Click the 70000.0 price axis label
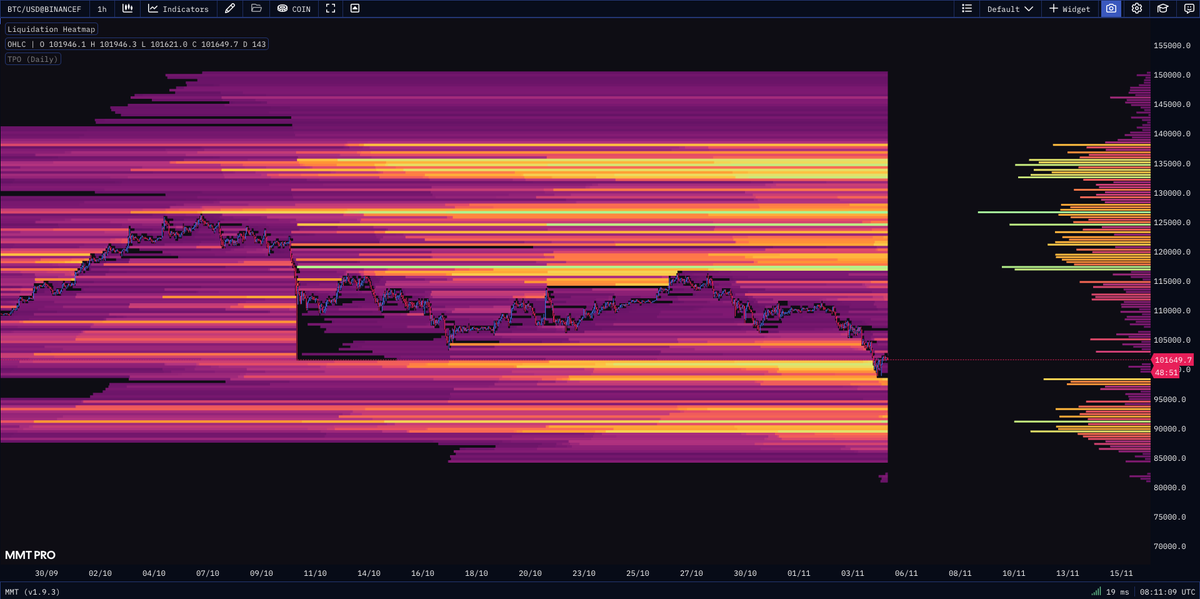 [x=1170, y=547]
